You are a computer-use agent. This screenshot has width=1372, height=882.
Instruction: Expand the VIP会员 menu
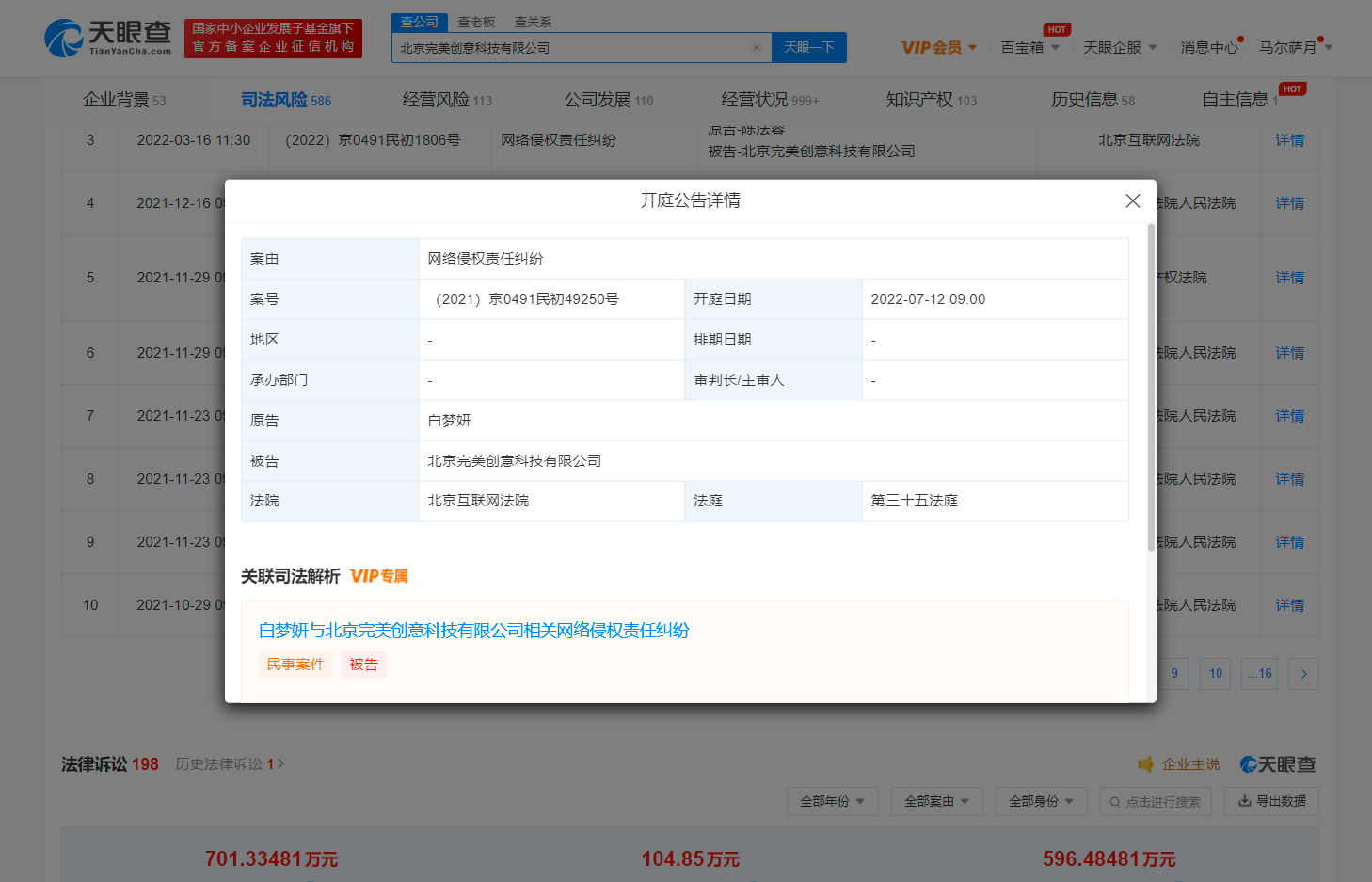(938, 47)
